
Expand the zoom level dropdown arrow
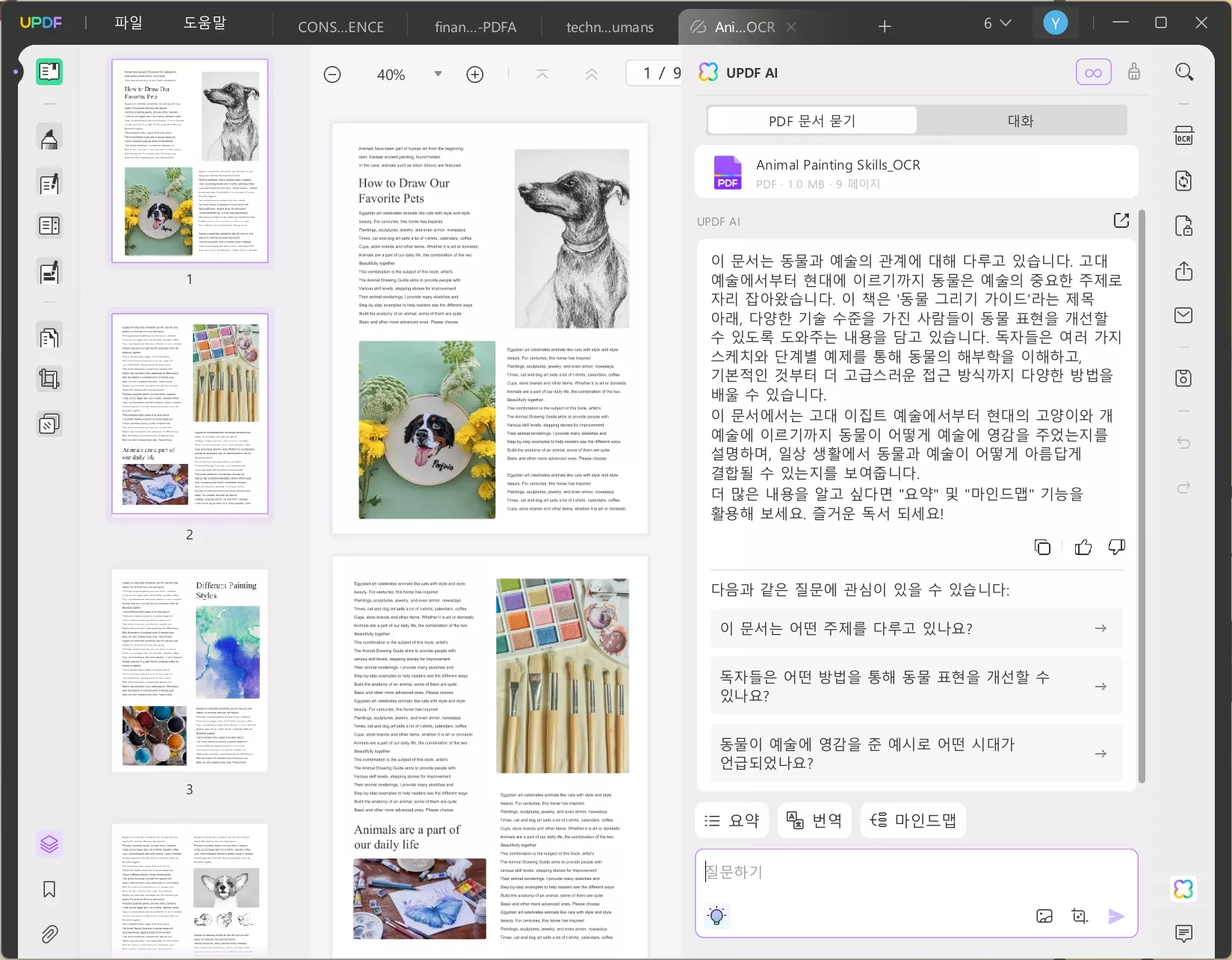[x=438, y=74]
